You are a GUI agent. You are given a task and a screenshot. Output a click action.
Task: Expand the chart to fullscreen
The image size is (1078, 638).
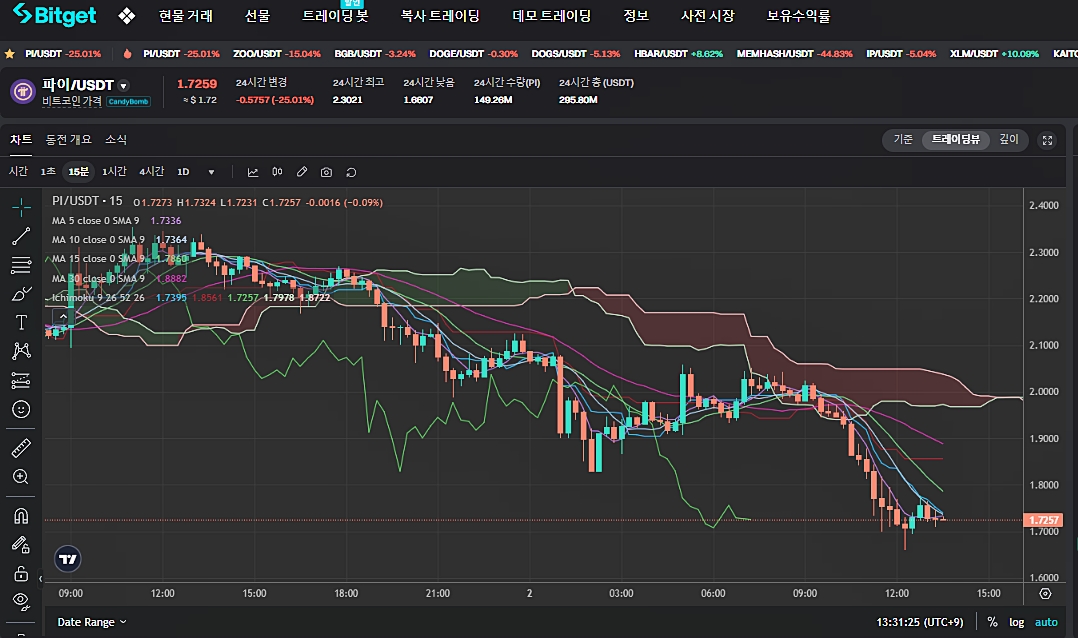tap(1047, 140)
